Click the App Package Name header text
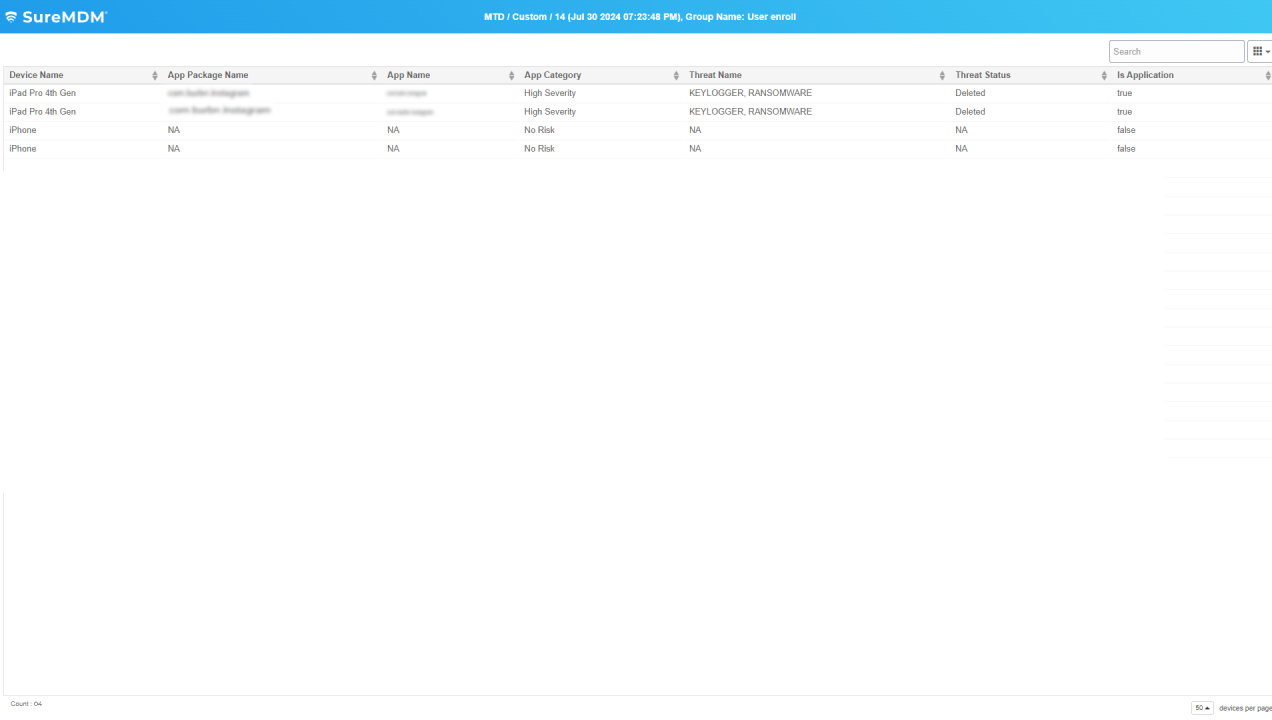This screenshot has width=1272, height=720. tap(208, 75)
